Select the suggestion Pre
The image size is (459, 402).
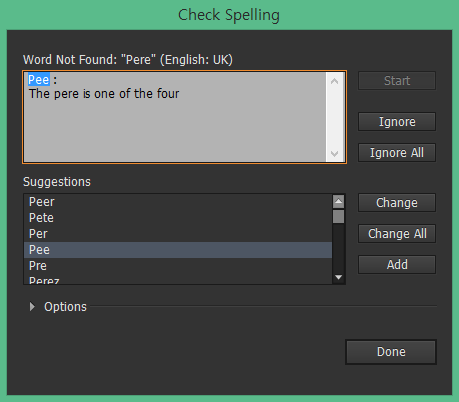178,266
